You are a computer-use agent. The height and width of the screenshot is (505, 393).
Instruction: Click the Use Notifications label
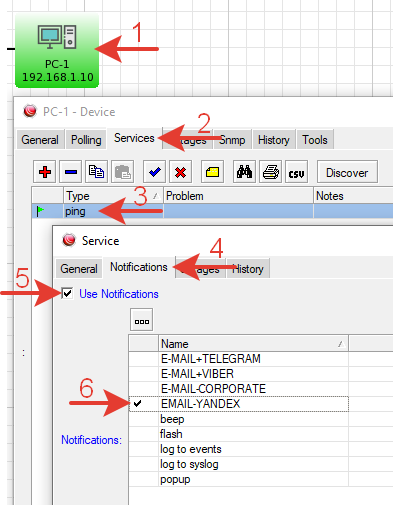tap(119, 294)
